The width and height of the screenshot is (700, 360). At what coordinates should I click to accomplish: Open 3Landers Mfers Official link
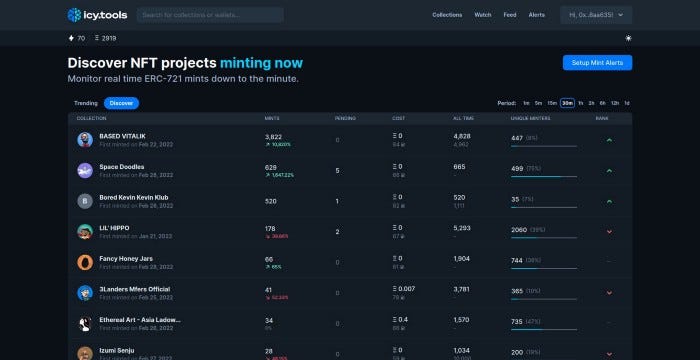click(x=134, y=289)
